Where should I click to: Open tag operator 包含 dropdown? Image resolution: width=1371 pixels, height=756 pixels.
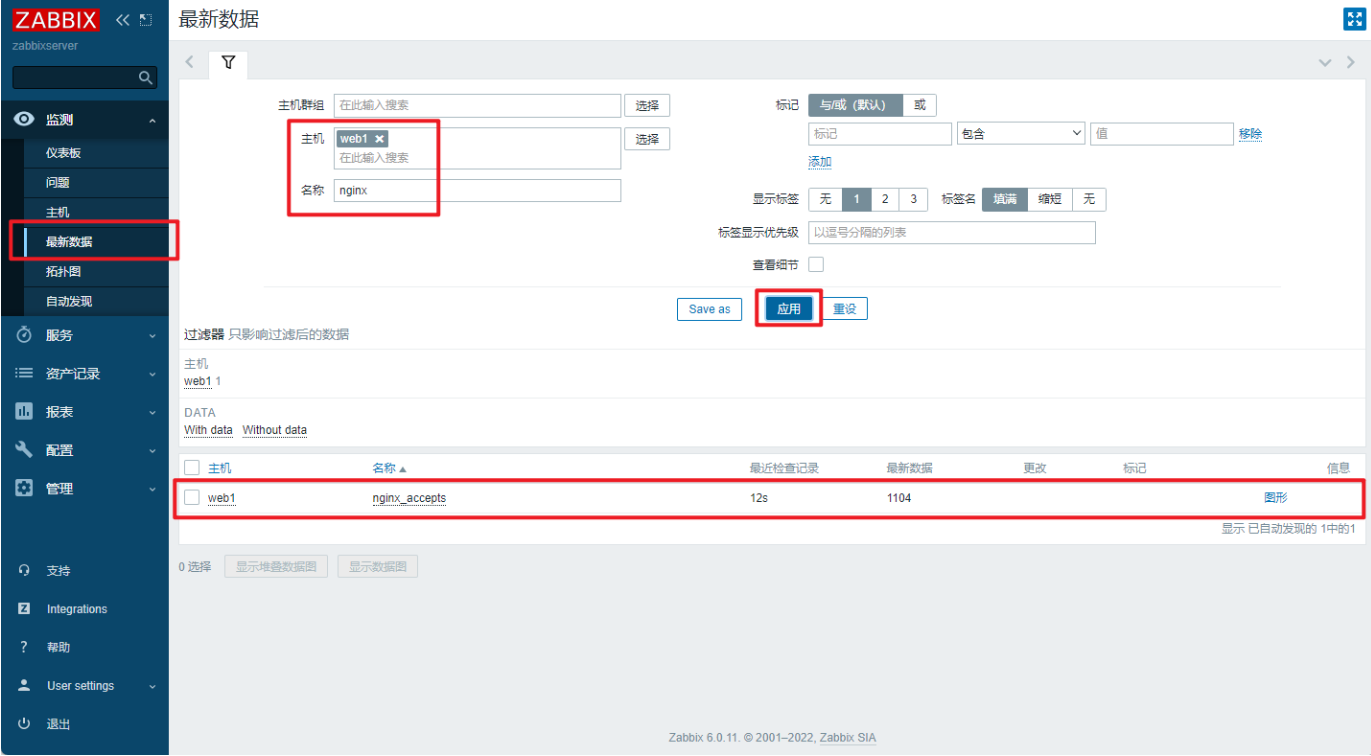tap(1021, 134)
